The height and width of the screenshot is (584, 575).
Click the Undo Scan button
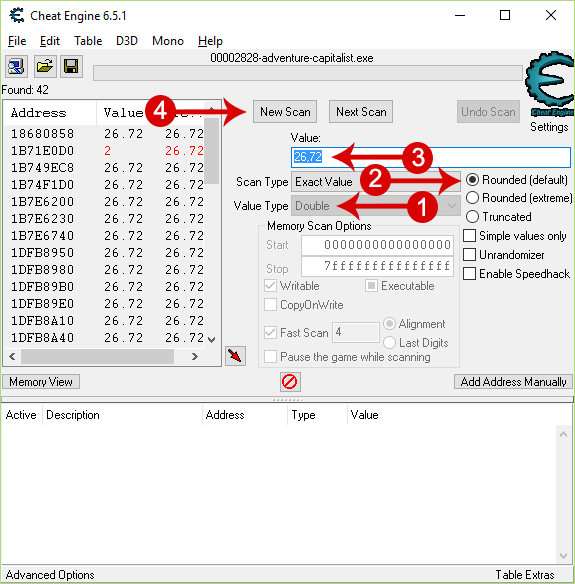[x=488, y=111]
